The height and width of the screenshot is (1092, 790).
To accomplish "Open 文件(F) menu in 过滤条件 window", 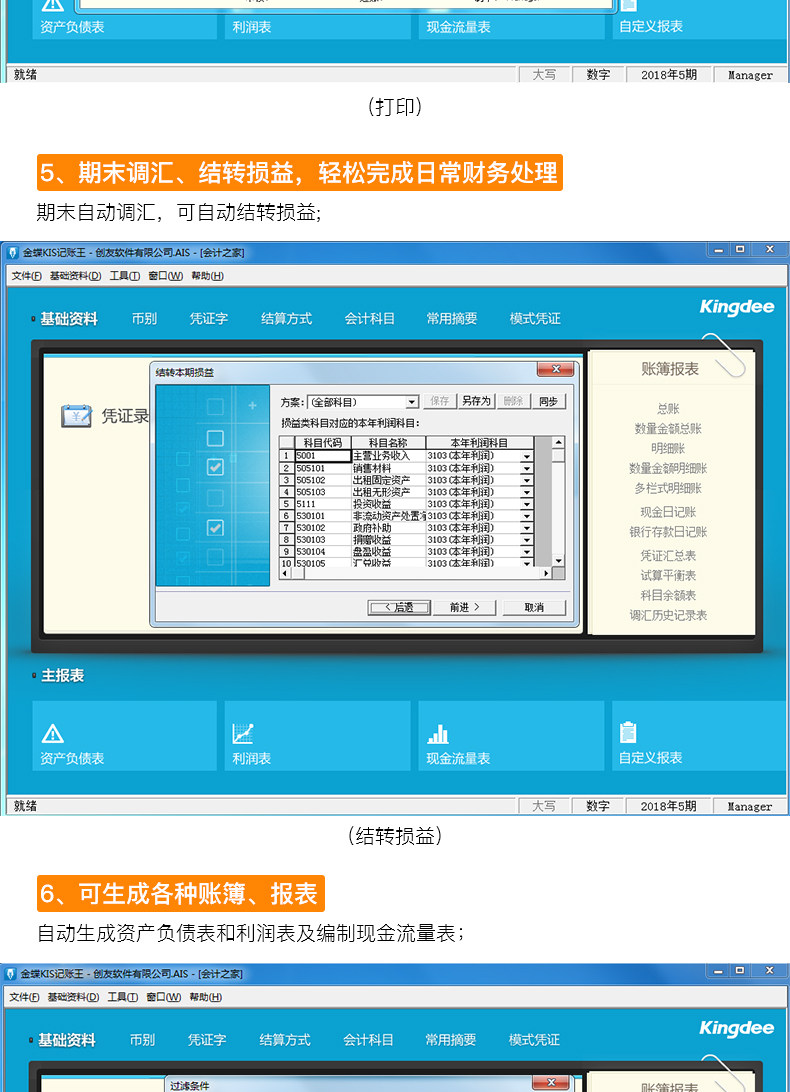I will click(x=24, y=997).
